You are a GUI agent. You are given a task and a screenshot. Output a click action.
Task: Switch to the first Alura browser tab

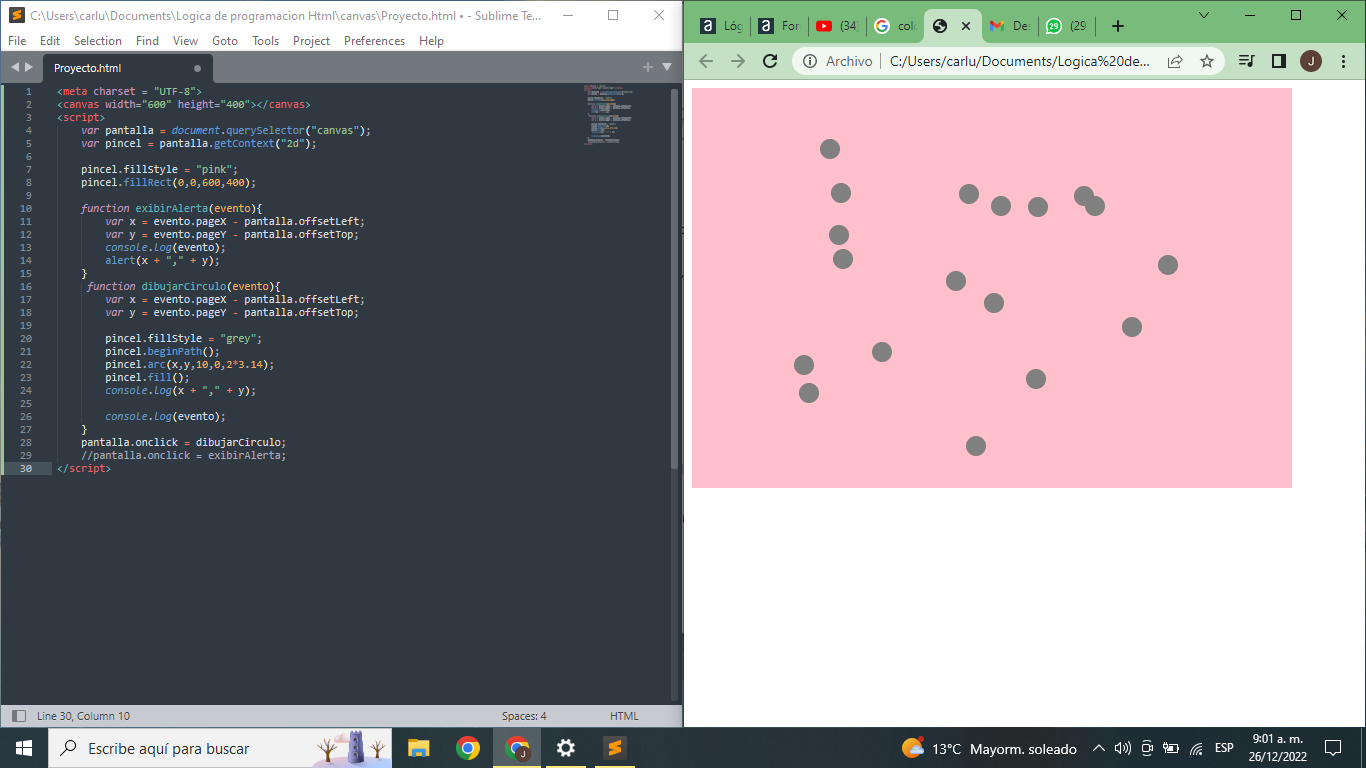coord(720,26)
